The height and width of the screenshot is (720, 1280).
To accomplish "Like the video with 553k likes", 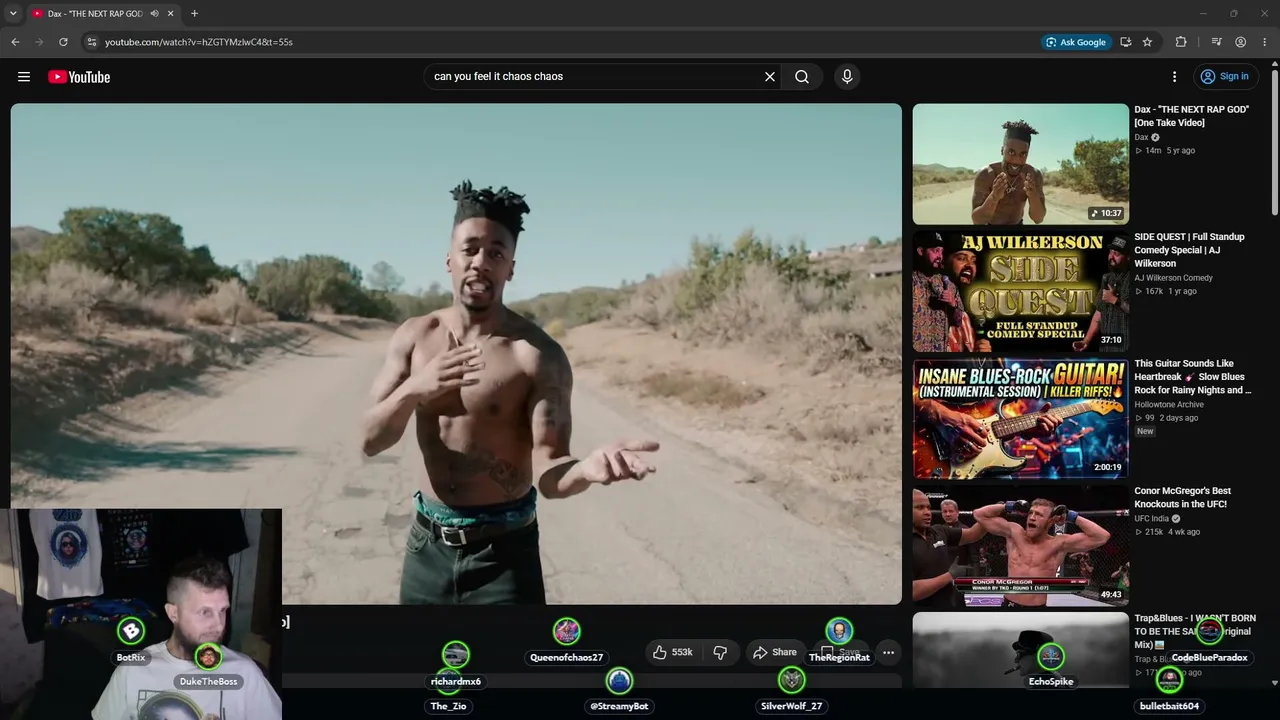I will tap(674, 652).
